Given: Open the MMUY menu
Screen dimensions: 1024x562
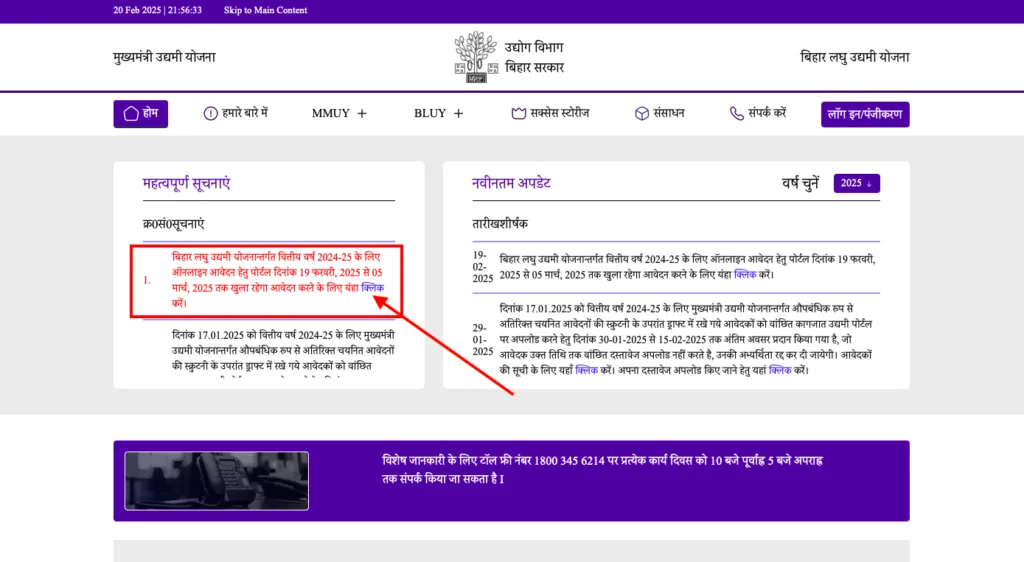Looking at the screenshot, I should (x=339, y=114).
